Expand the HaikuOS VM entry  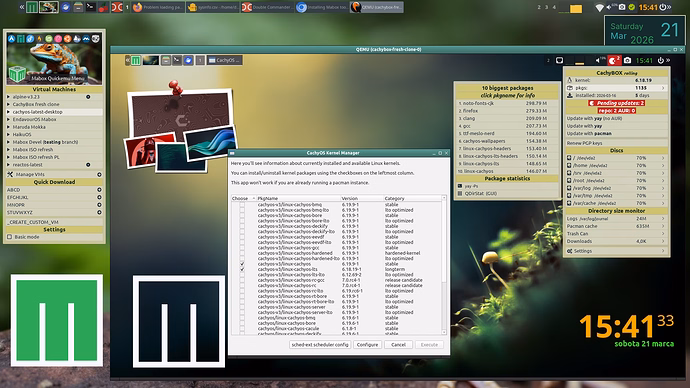(x=54, y=134)
